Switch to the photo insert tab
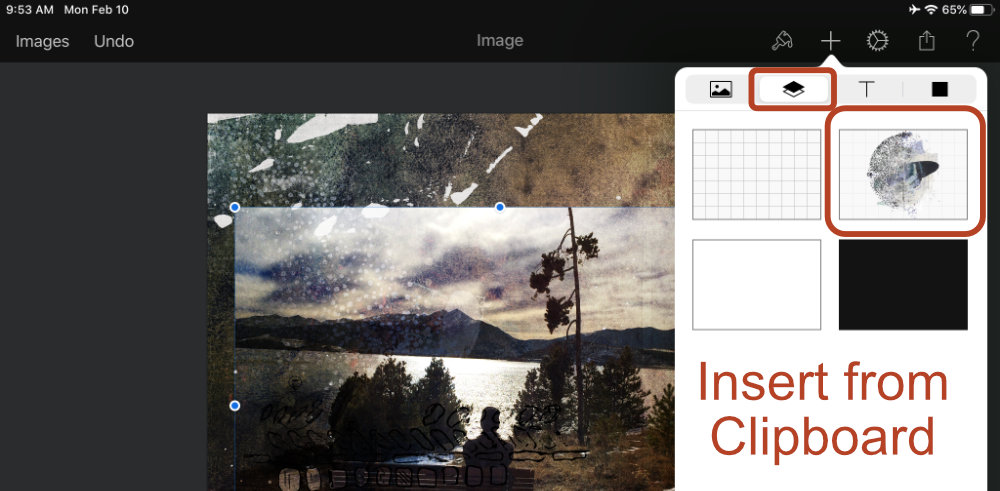 721,89
